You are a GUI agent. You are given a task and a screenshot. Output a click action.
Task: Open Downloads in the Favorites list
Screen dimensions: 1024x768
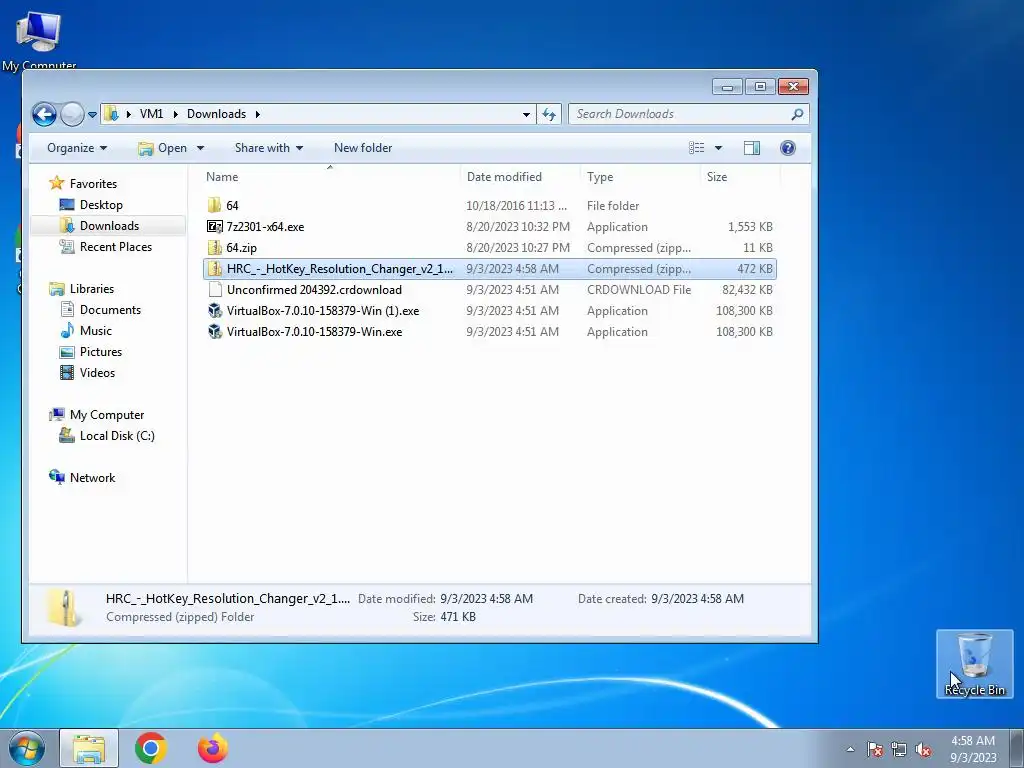pos(109,226)
